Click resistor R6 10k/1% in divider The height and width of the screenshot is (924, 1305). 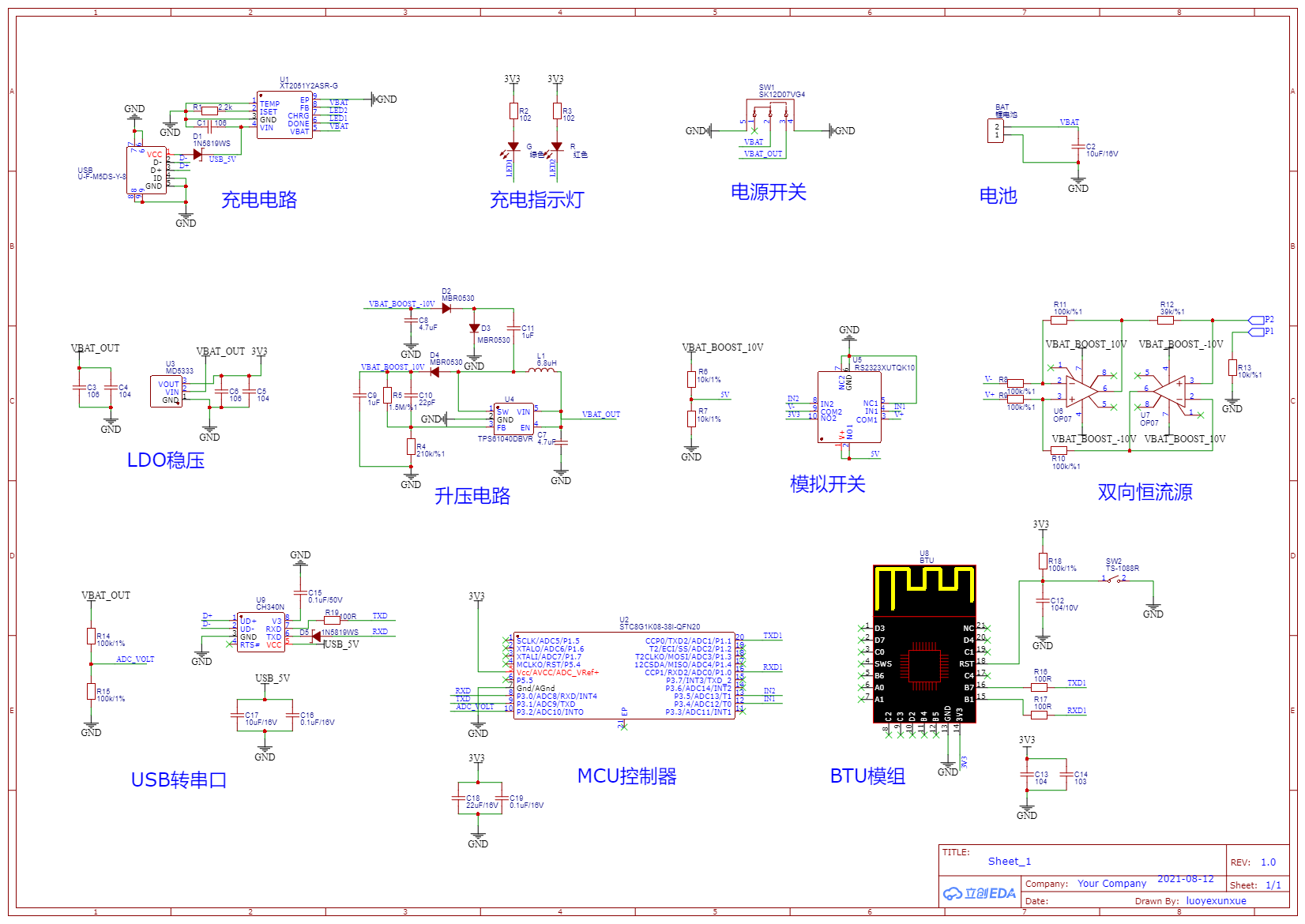coord(691,379)
